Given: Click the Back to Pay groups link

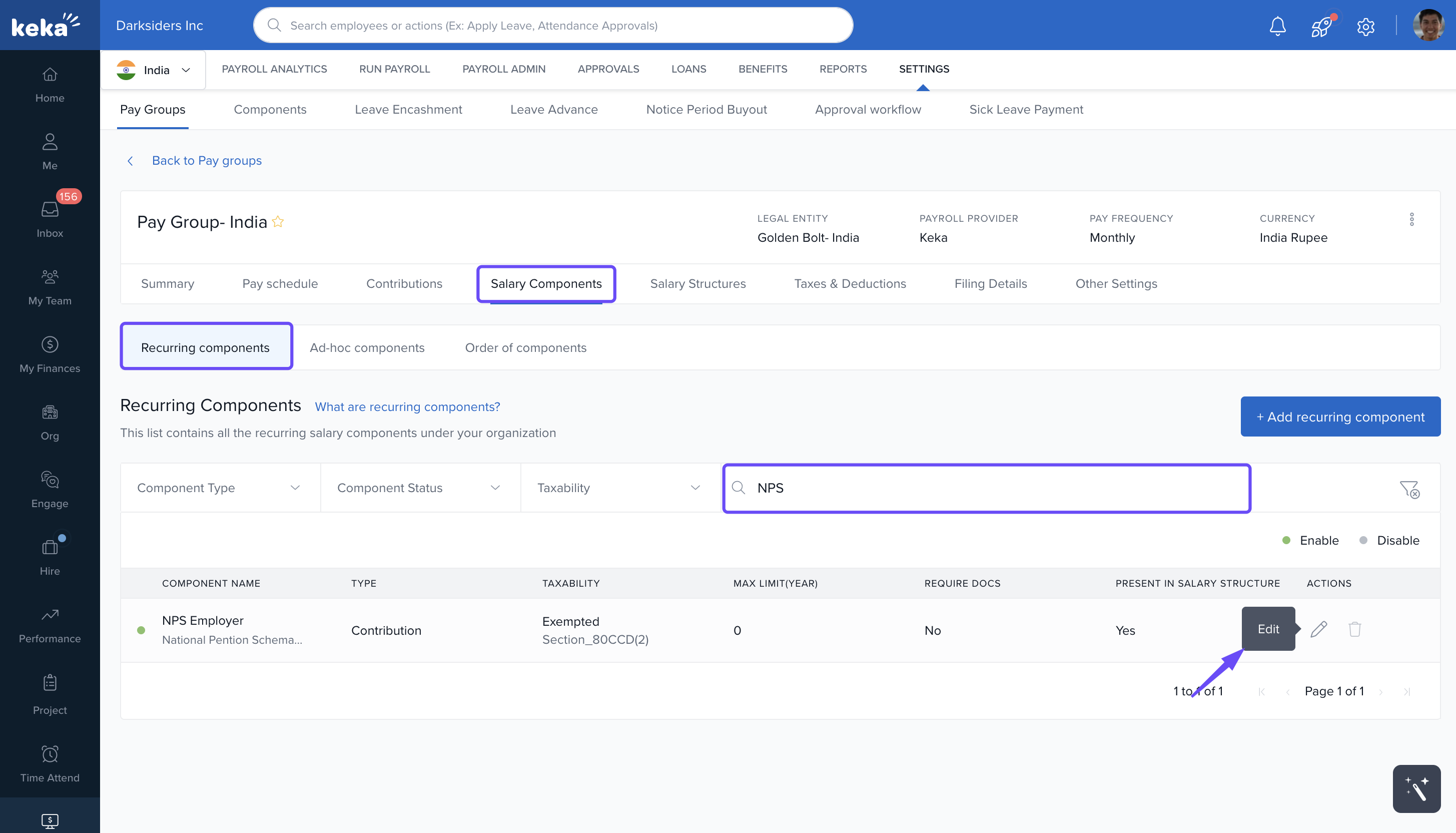Looking at the screenshot, I should pos(206,161).
